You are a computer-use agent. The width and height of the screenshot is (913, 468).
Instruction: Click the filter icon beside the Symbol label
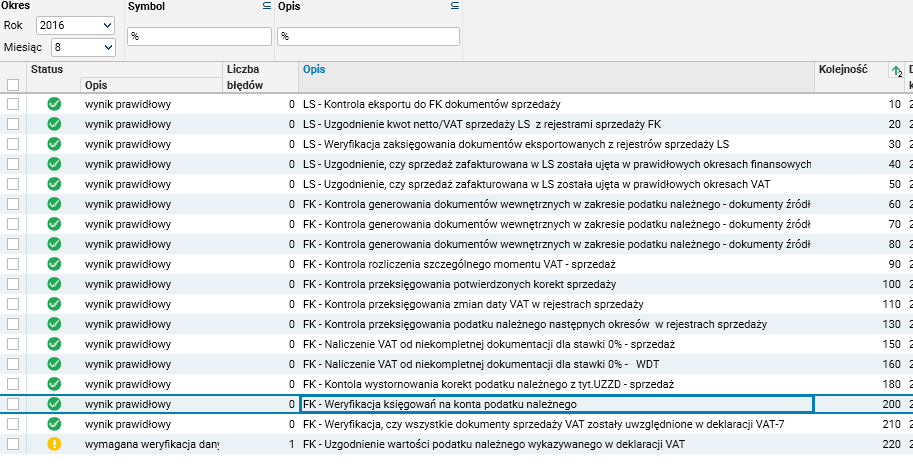pos(266,6)
